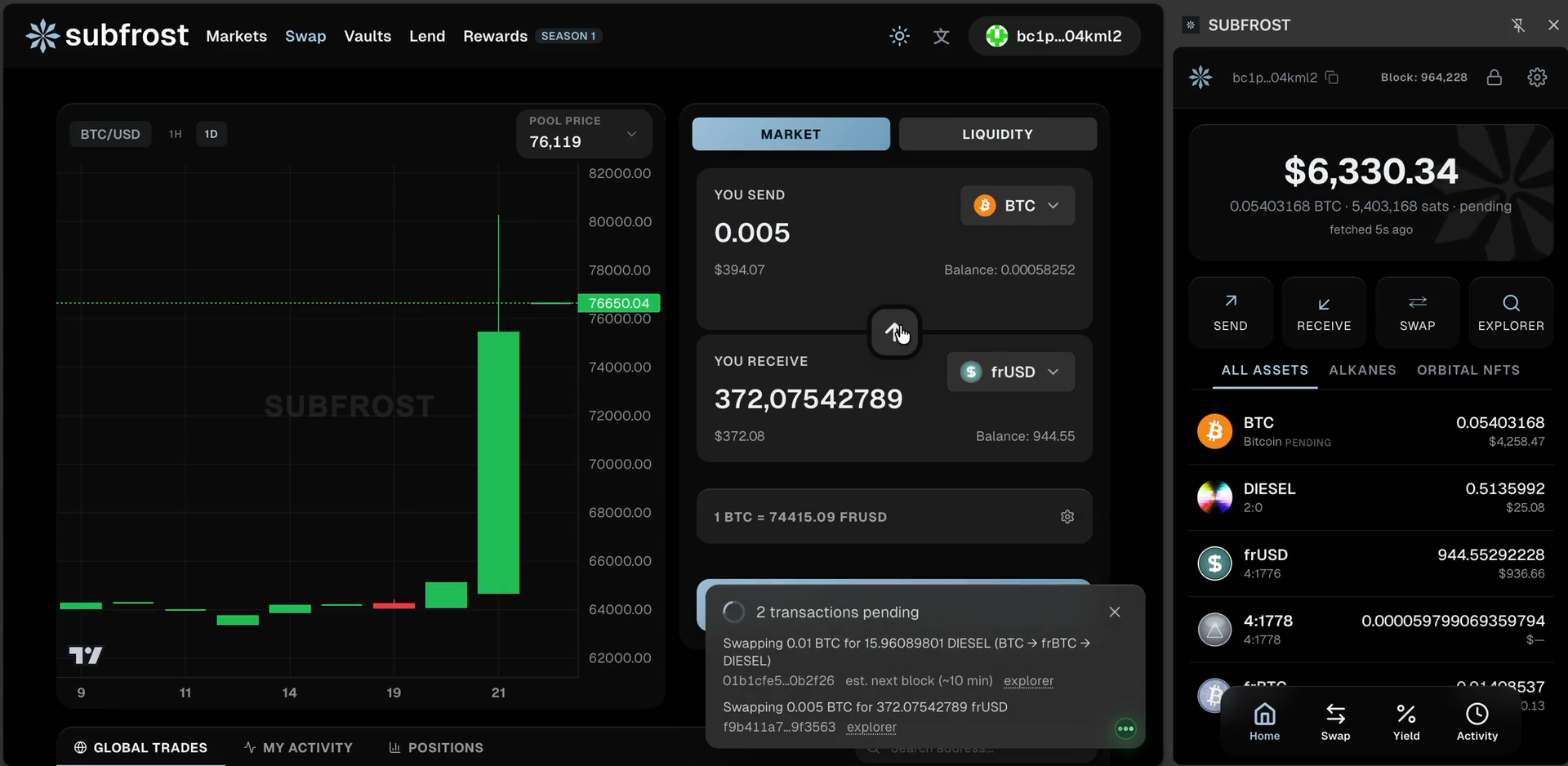Unpin the SUBFROST extension panel

[1517, 25]
